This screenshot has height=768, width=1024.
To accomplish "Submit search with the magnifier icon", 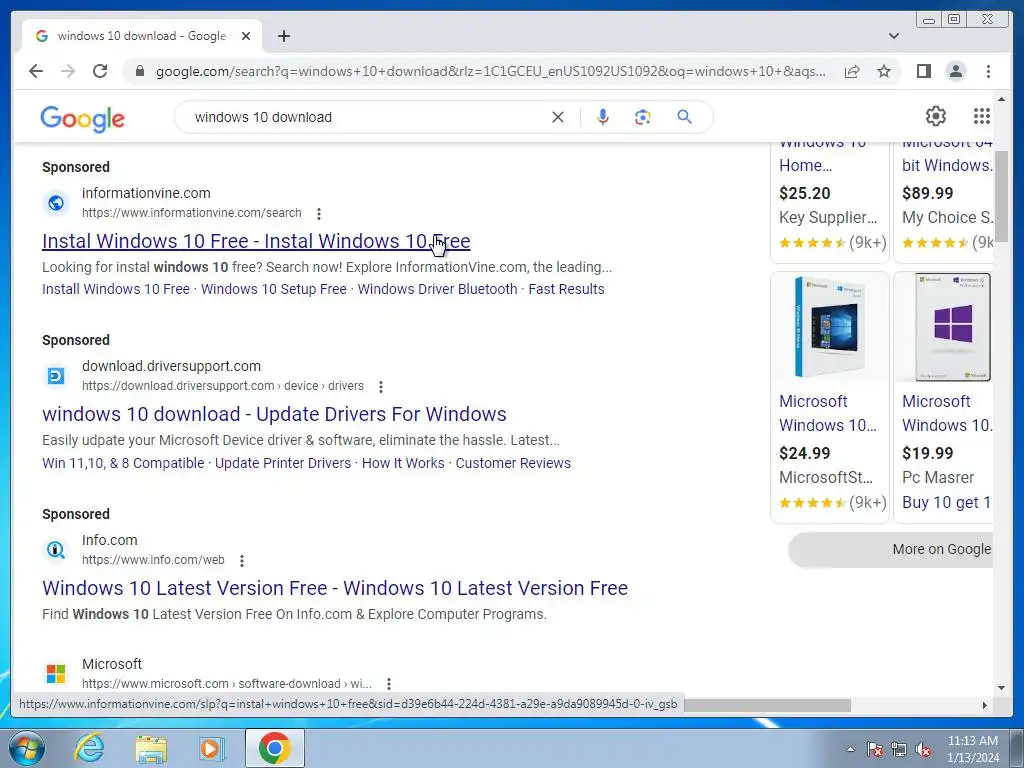I will (x=684, y=117).
